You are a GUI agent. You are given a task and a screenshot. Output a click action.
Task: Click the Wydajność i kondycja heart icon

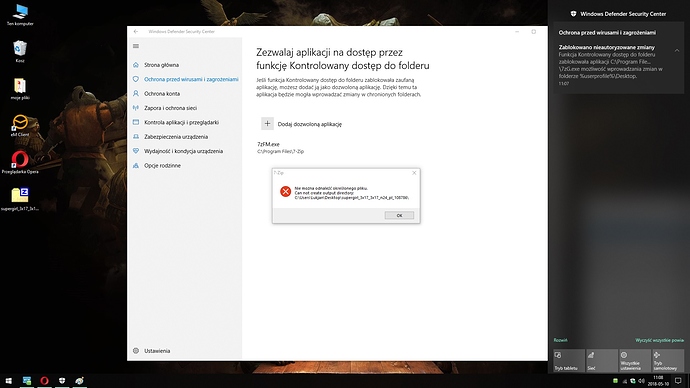click(136, 151)
